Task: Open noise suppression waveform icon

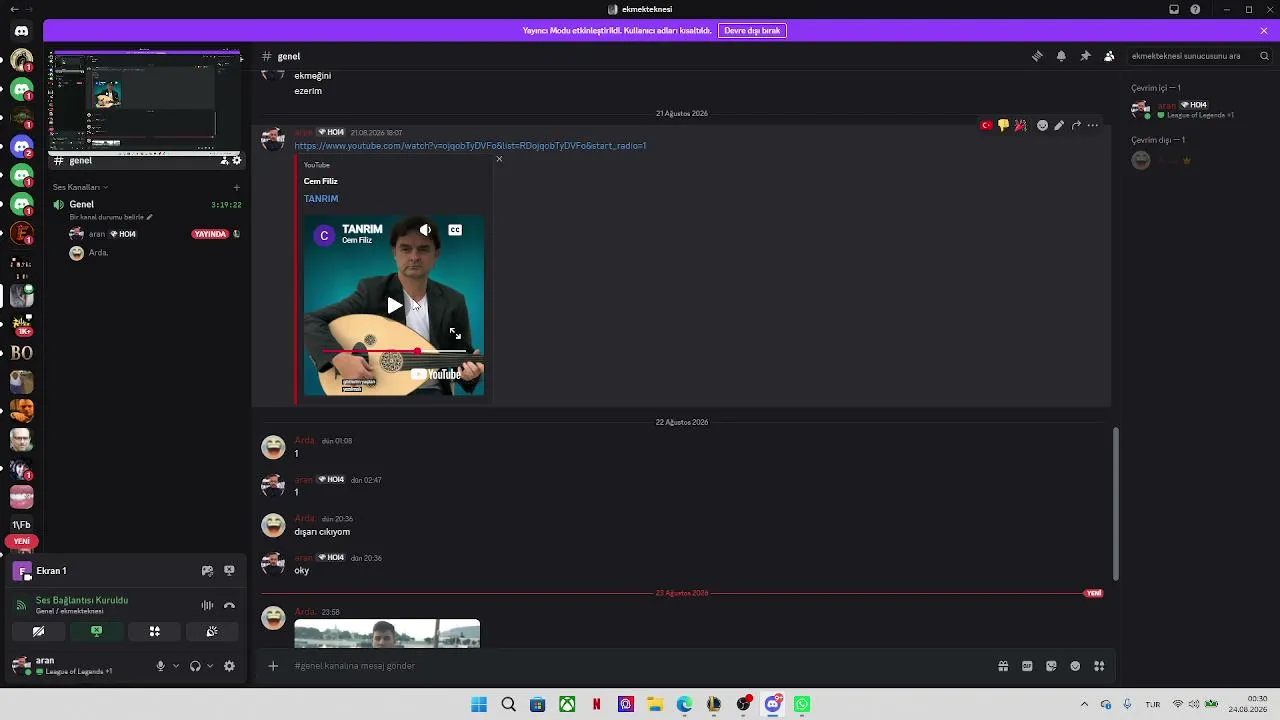Action: 207,605
